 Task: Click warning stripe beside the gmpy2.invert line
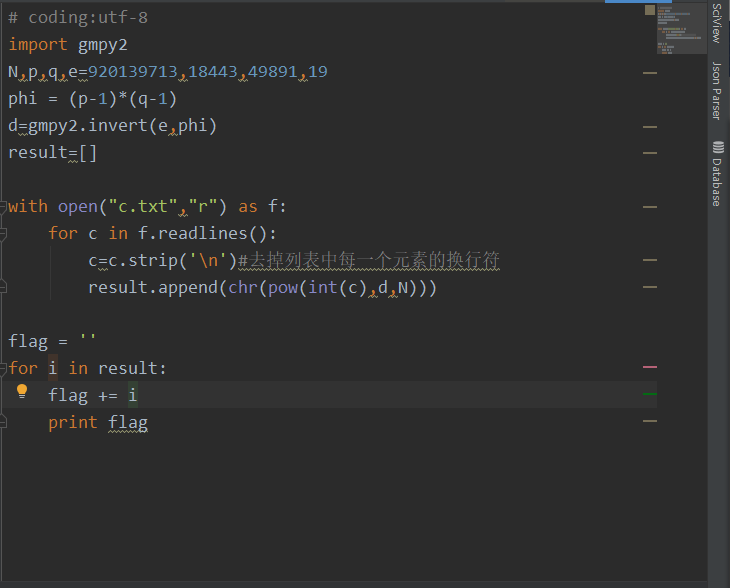(x=649, y=127)
